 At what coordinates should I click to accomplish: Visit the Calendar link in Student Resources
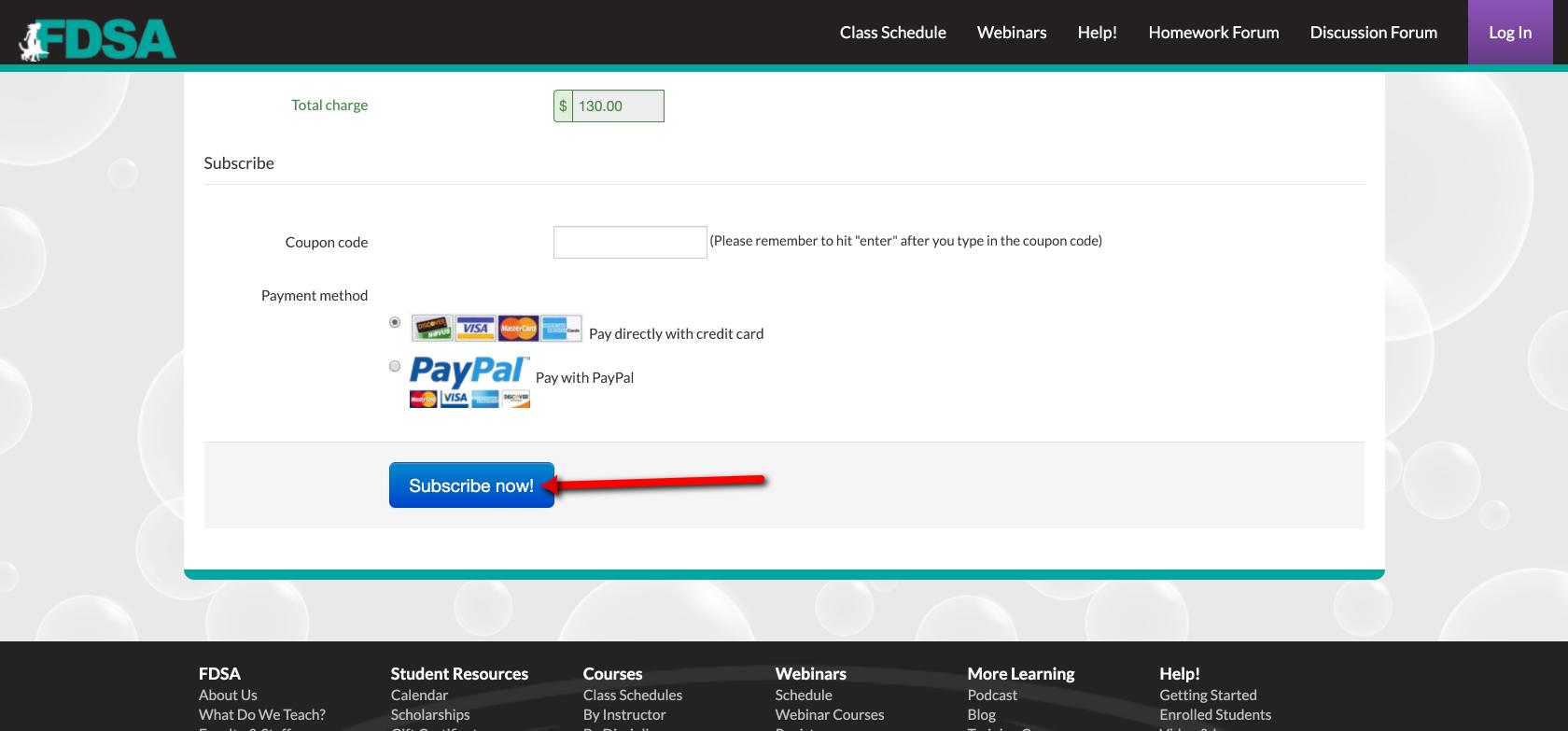click(419, 695)
